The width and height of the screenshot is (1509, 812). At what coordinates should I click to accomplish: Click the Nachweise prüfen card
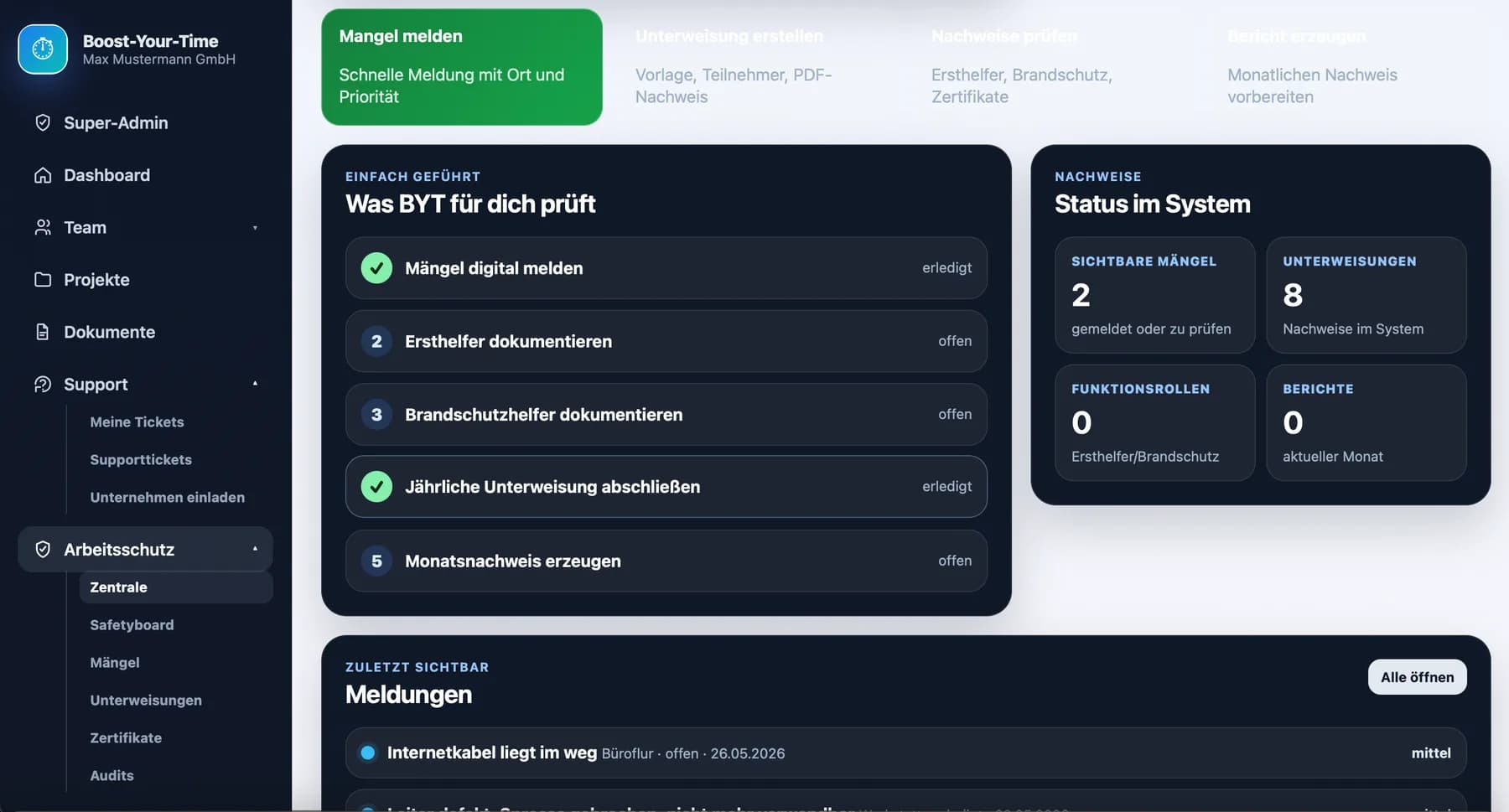tap(1054, 67)
